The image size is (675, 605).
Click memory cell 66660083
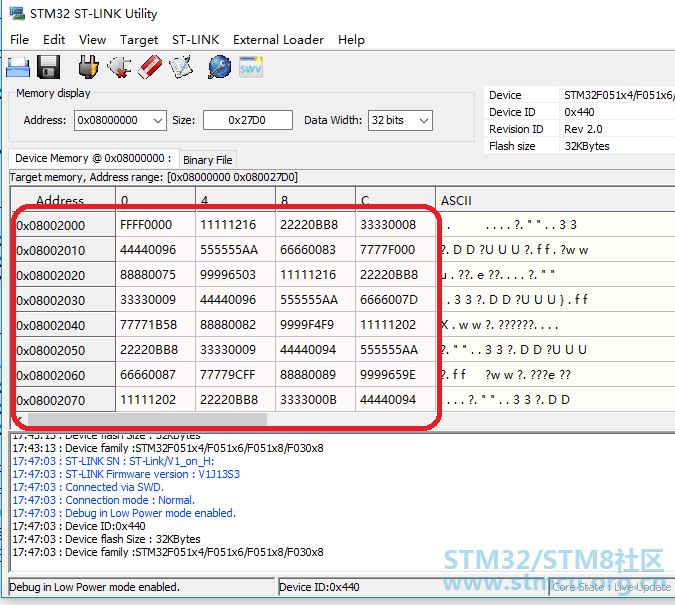click(x=316, y=250)
